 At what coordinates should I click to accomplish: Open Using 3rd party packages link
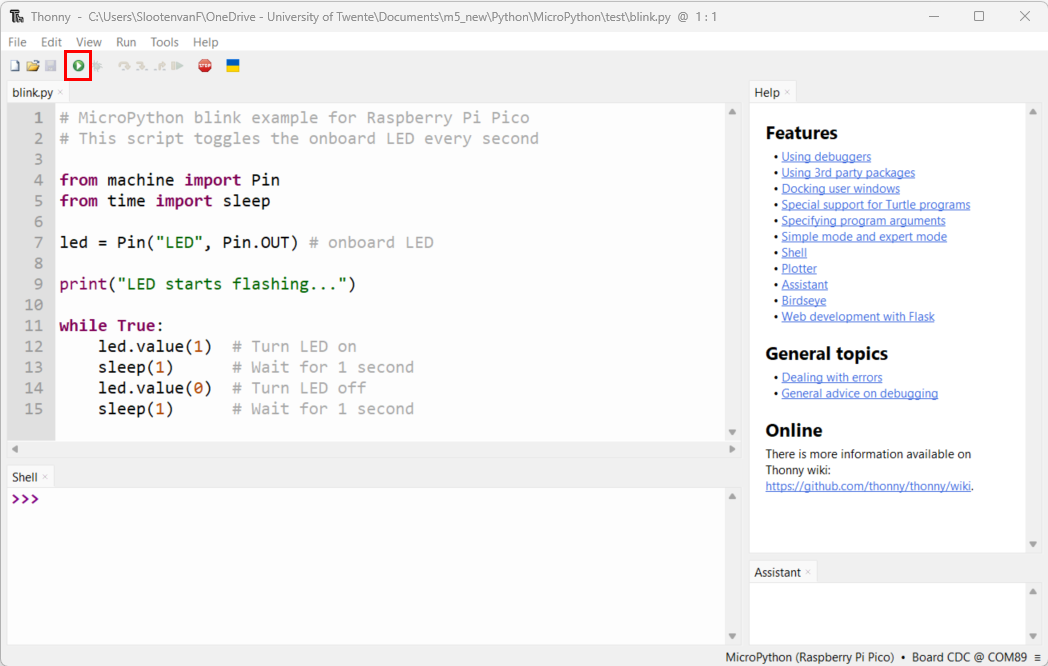click(x=848, y=173)
